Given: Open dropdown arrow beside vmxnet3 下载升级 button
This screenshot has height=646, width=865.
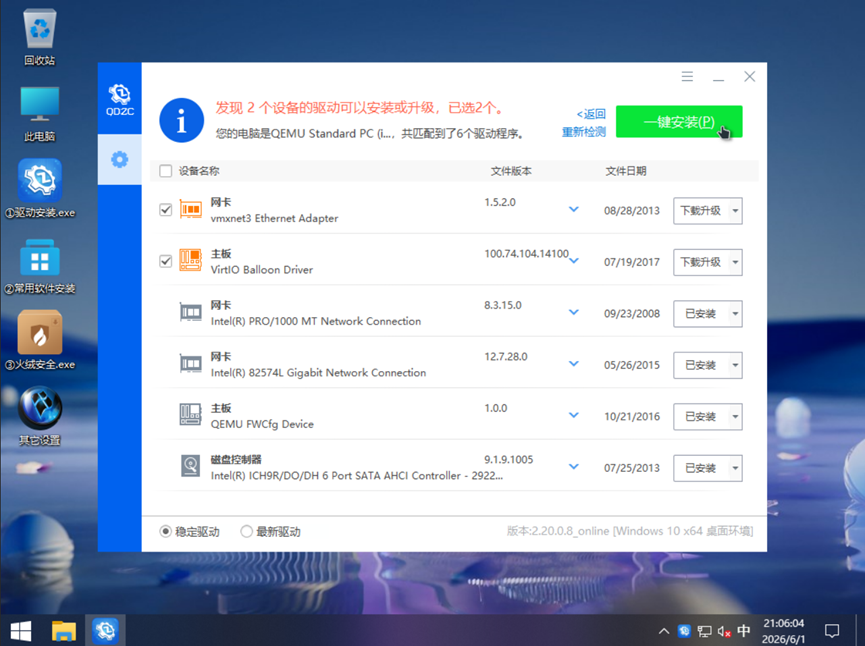Looking at the screenshot, I should tap(735, 211).
